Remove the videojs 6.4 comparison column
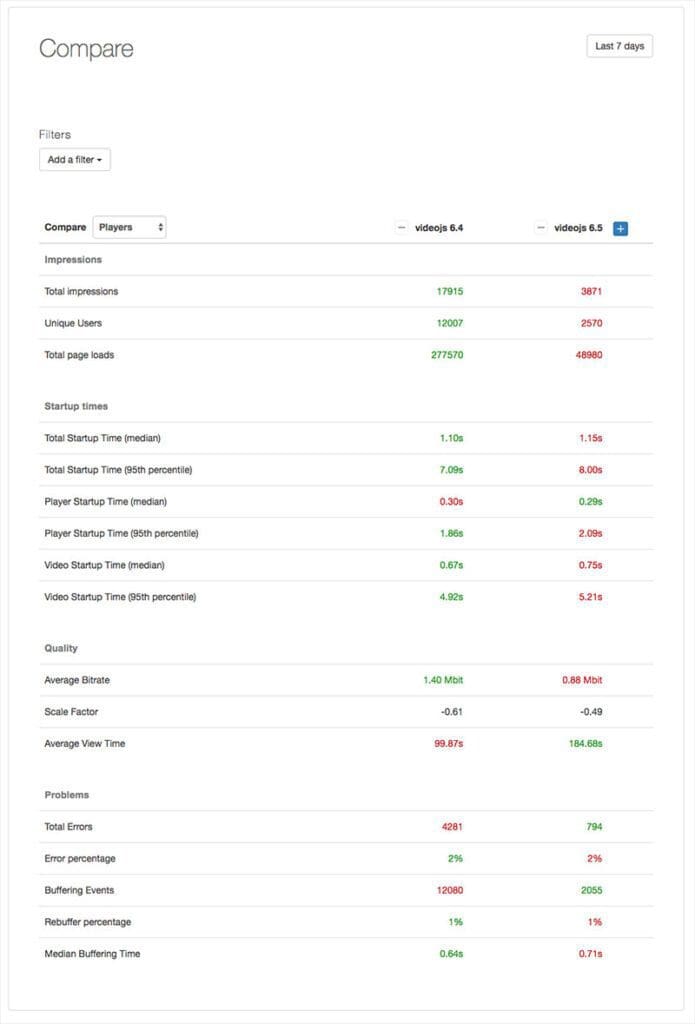 click(x=404, y=227)
